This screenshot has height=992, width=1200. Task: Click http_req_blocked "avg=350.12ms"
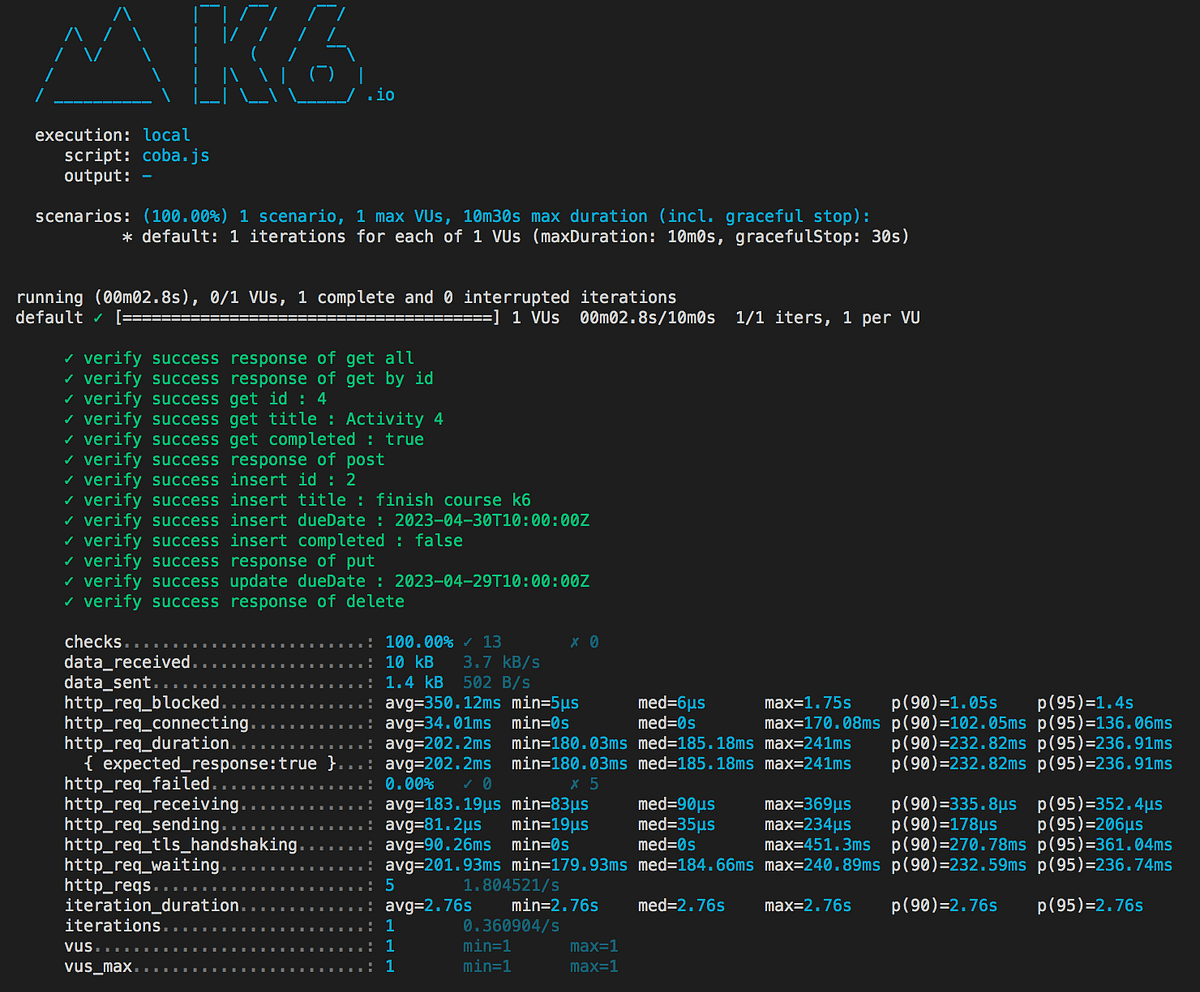click(444, 703)
